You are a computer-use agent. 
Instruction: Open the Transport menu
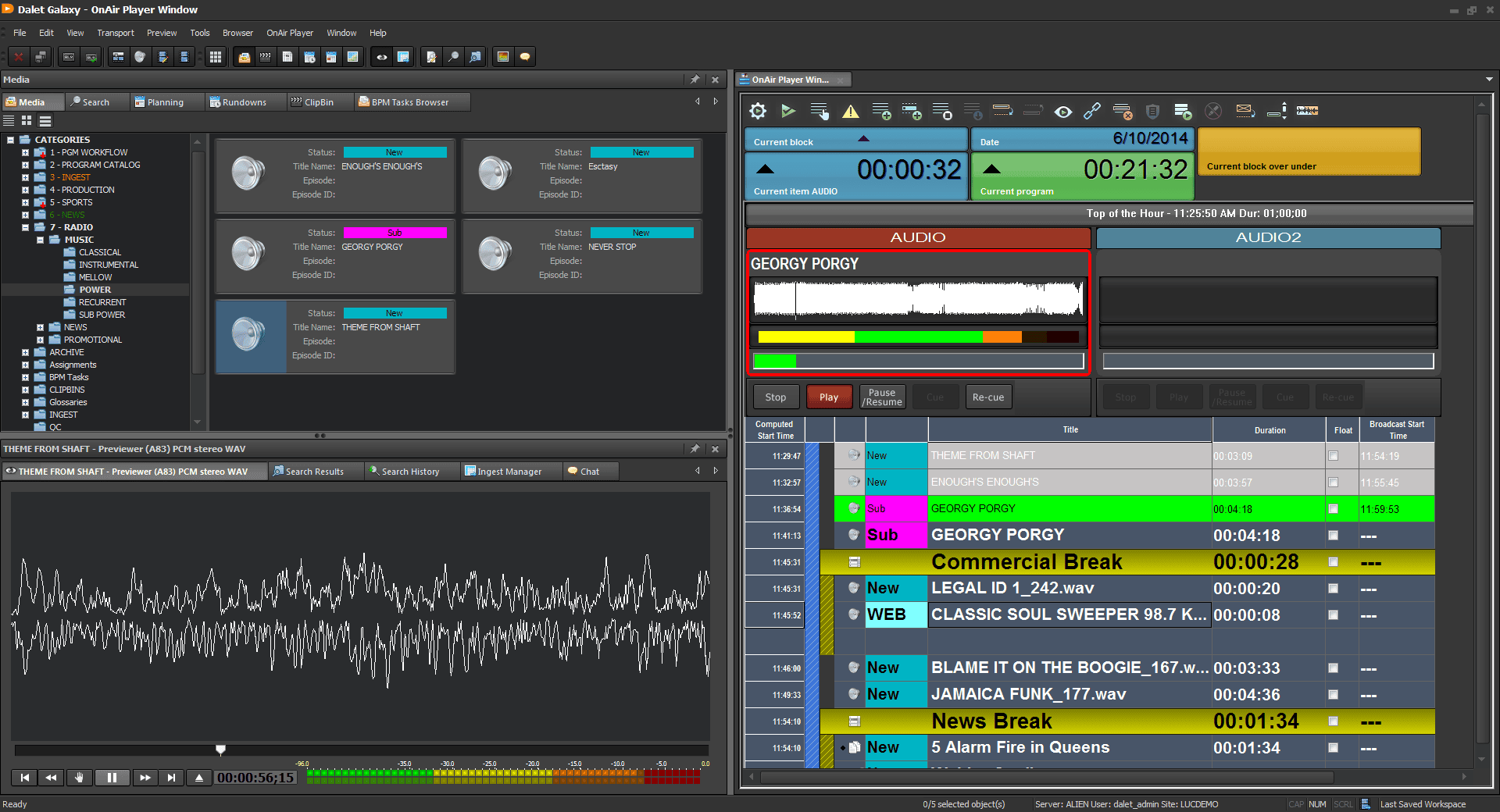tap(116, 33)
